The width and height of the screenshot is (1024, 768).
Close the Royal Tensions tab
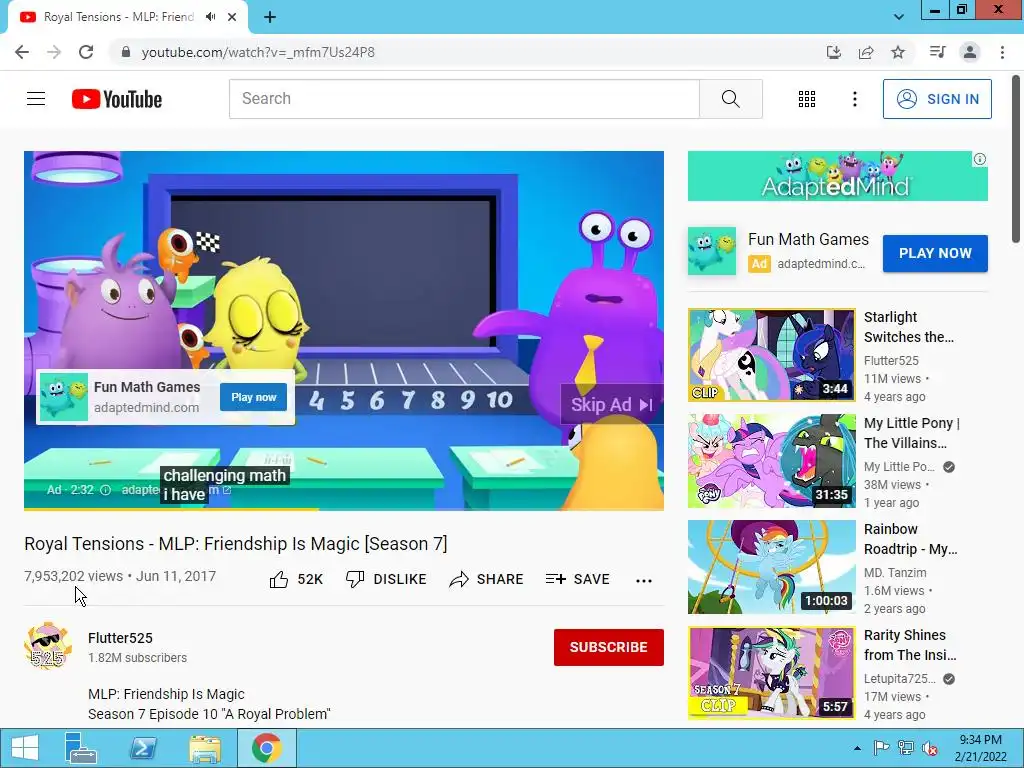(x=232, y=17)
